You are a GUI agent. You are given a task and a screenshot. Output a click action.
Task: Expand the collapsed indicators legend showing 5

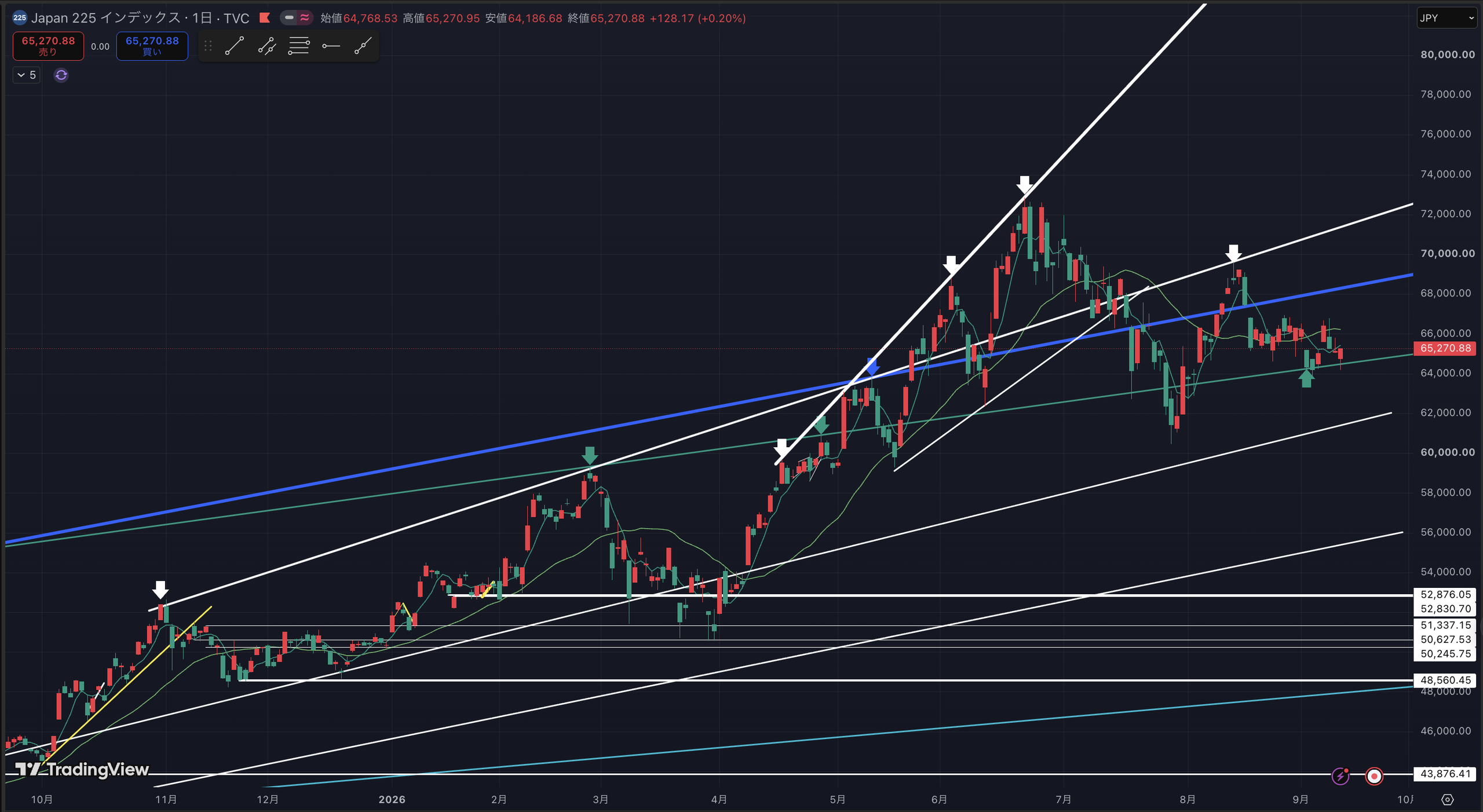pyautogui.click(x=27, y=75)
